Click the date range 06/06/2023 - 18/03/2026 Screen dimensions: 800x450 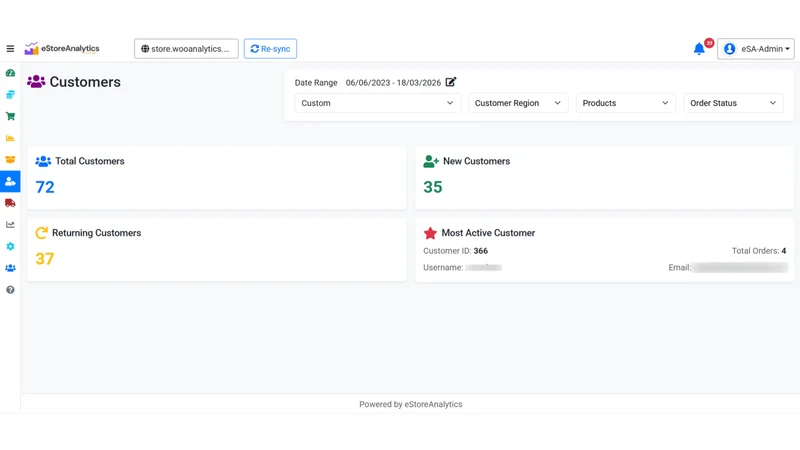(393, 83)
